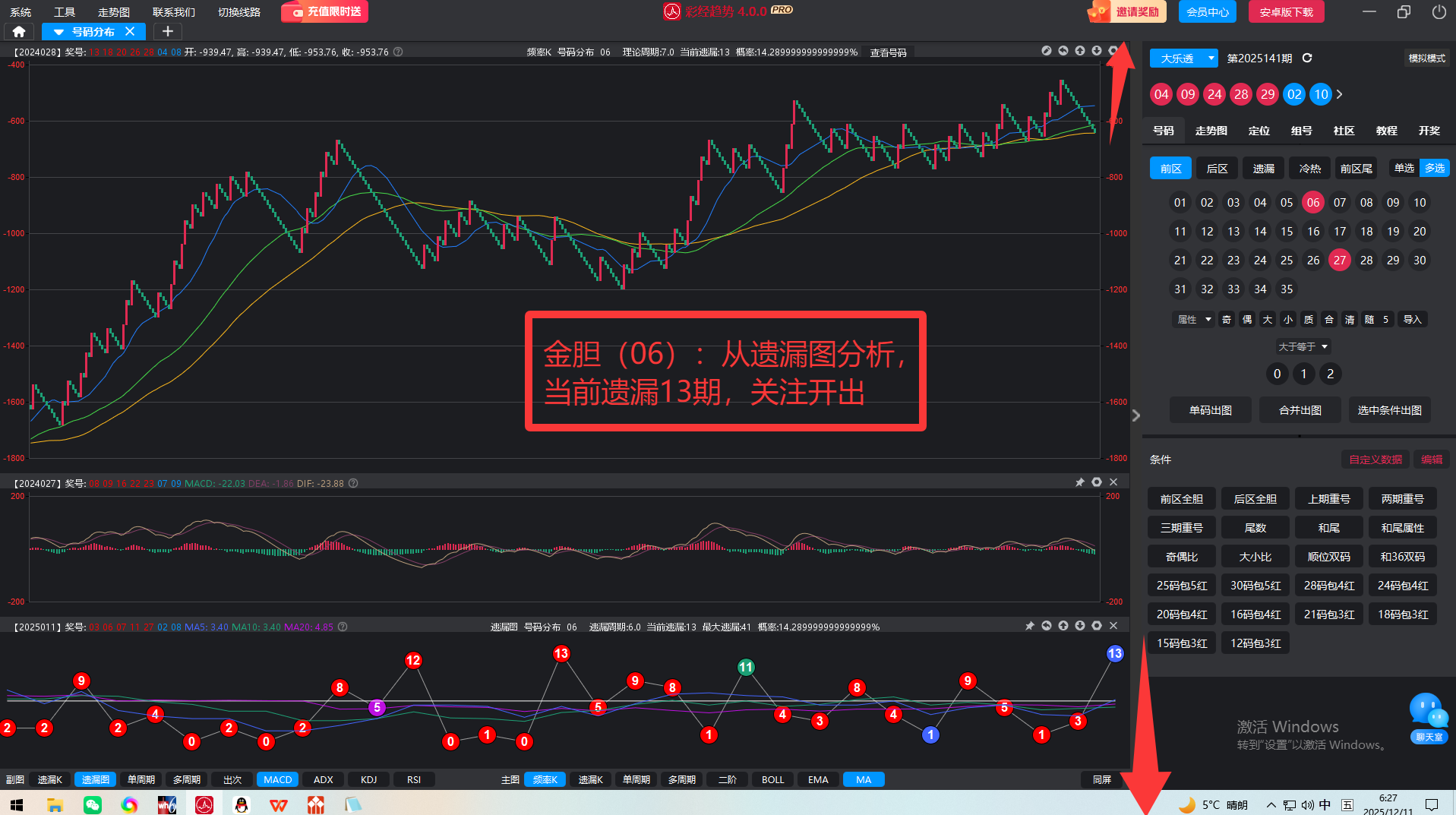Image resolution: width=1456 pixels, height=815 pixels.
Task: Refresh the current lottery period 第2025141期
Action: click(x=1307, y=58)
